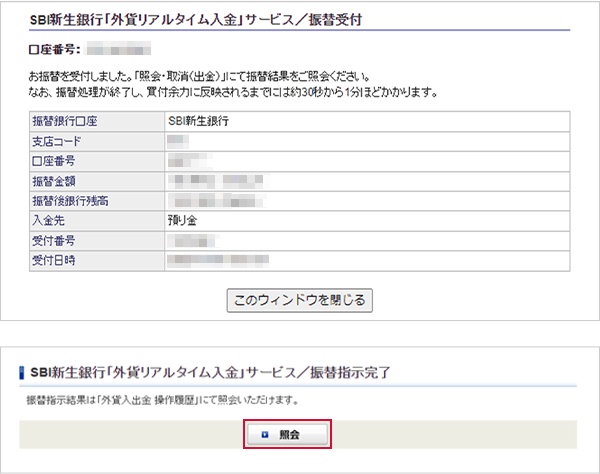The image size is (600, 474).
Task: Click the blue bar marker beside 振替指示完了 heading
Action: click(22, 373)
